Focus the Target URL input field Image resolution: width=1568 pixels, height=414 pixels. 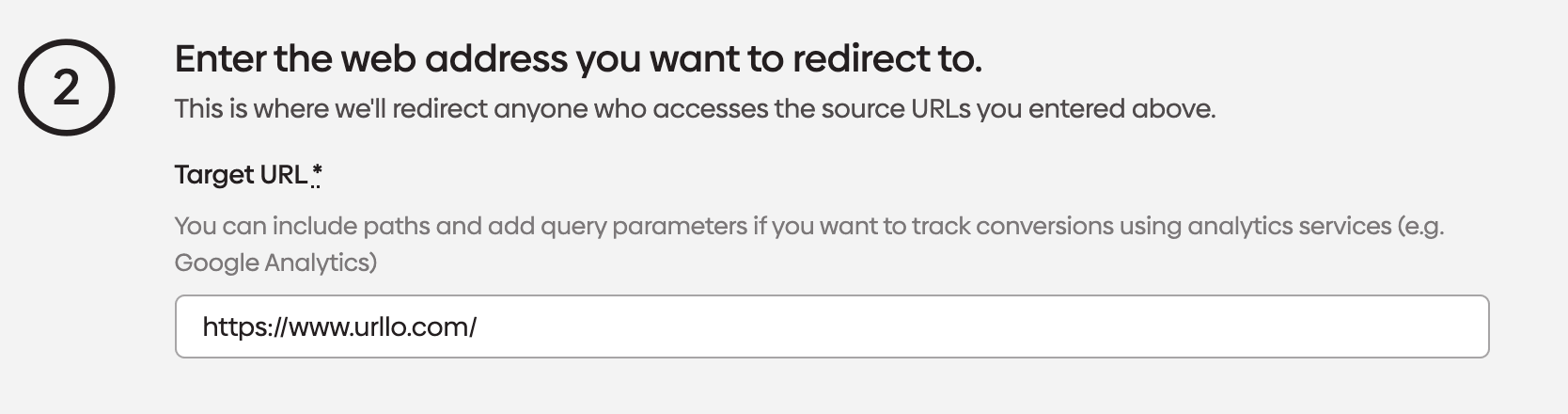(x=831, y=326)
